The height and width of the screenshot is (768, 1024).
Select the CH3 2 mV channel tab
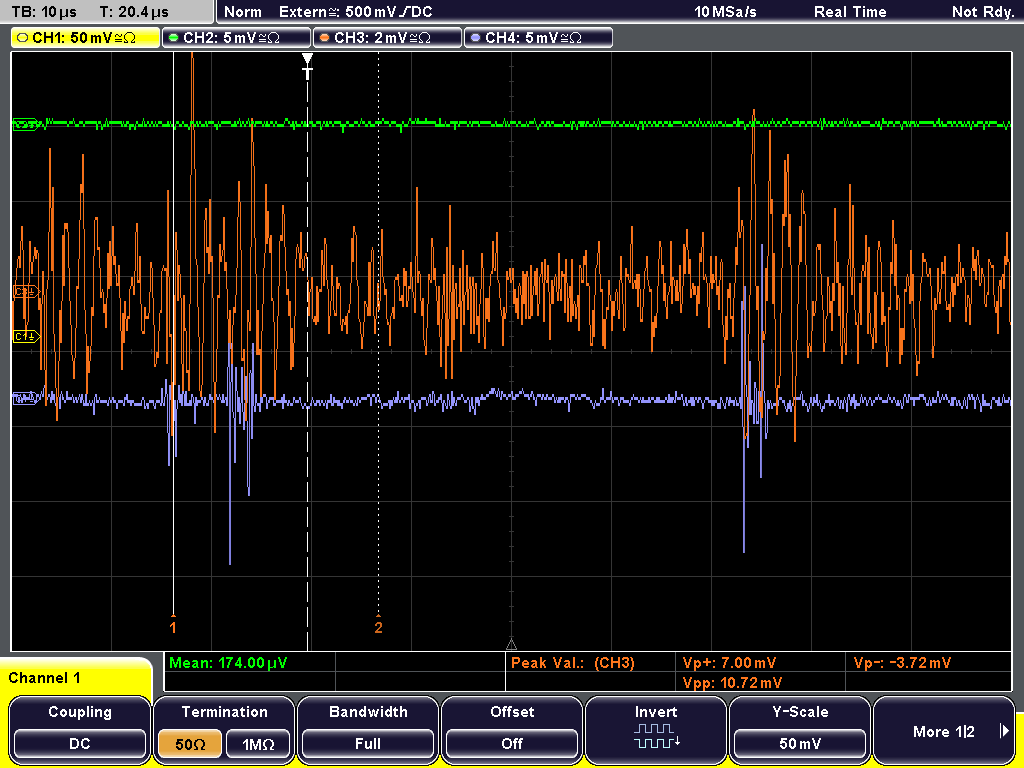(387, 38)
